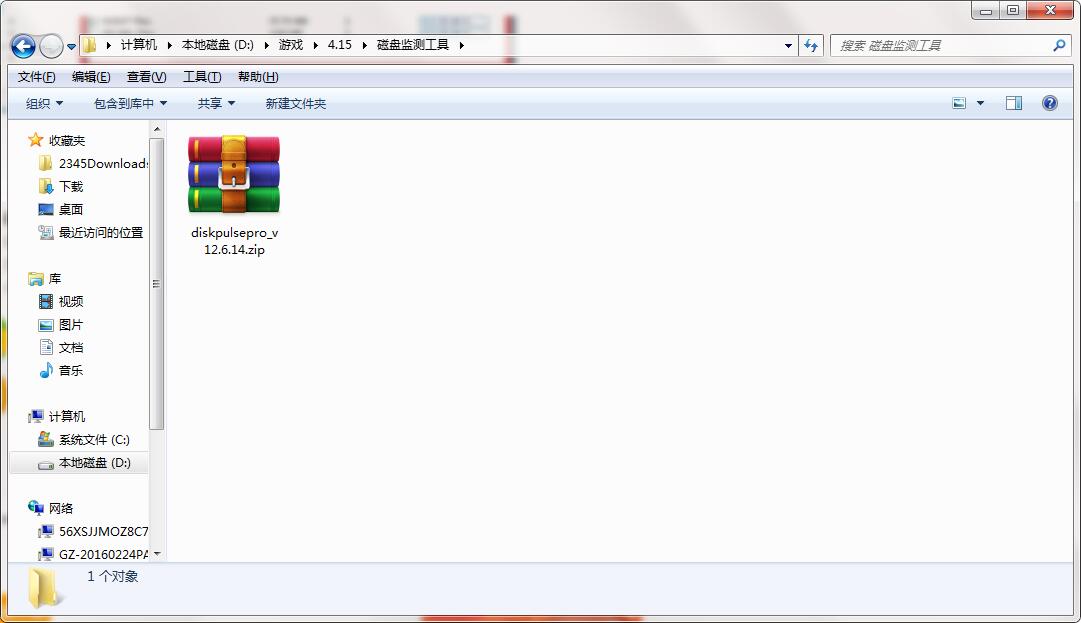The width and height of the screenshot is (1081, 623).
Task: Open the 包含到库中 dropdown
Action: (130, 103)
